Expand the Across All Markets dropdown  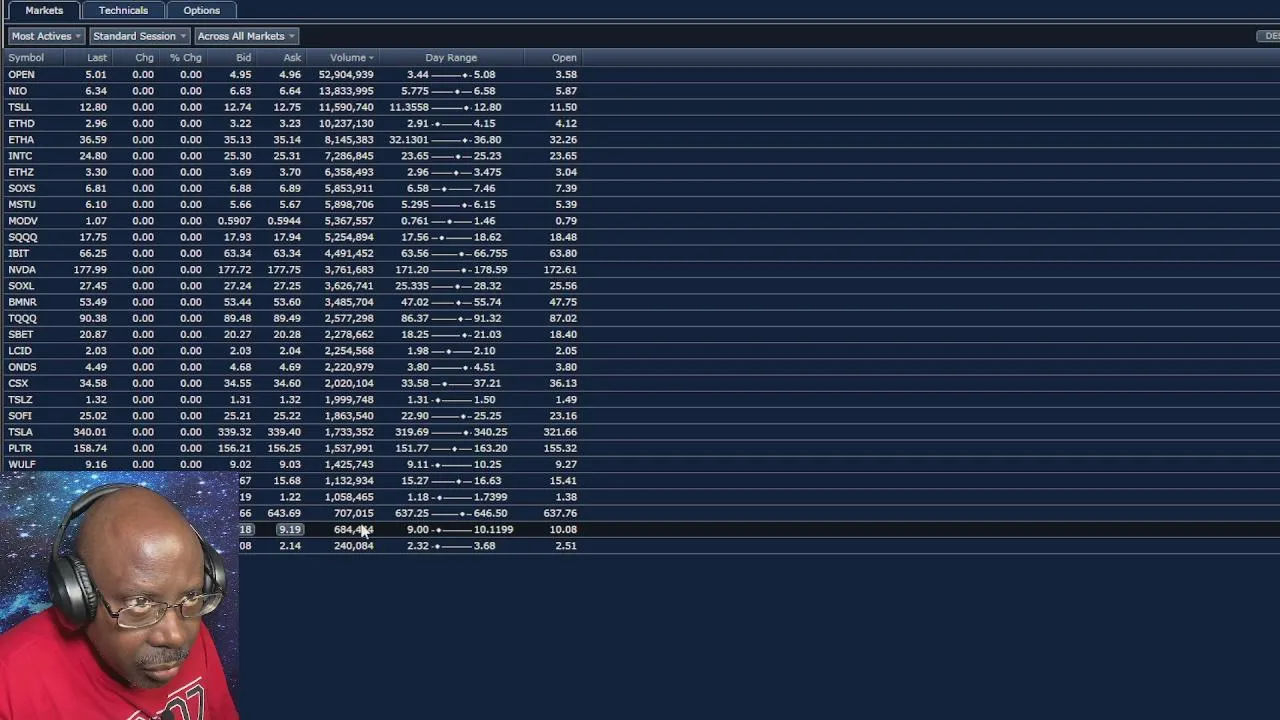[x=246, y=36]
